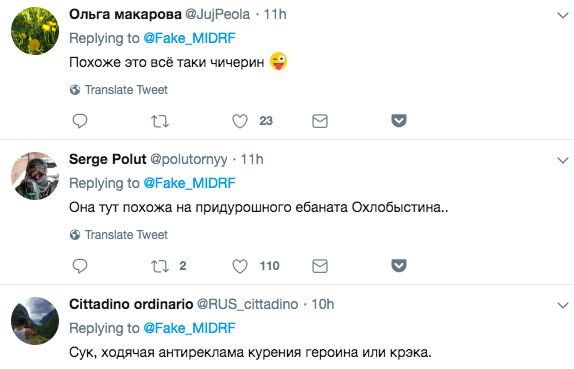Open Serge Polut's profile picture

pos(35,176)
